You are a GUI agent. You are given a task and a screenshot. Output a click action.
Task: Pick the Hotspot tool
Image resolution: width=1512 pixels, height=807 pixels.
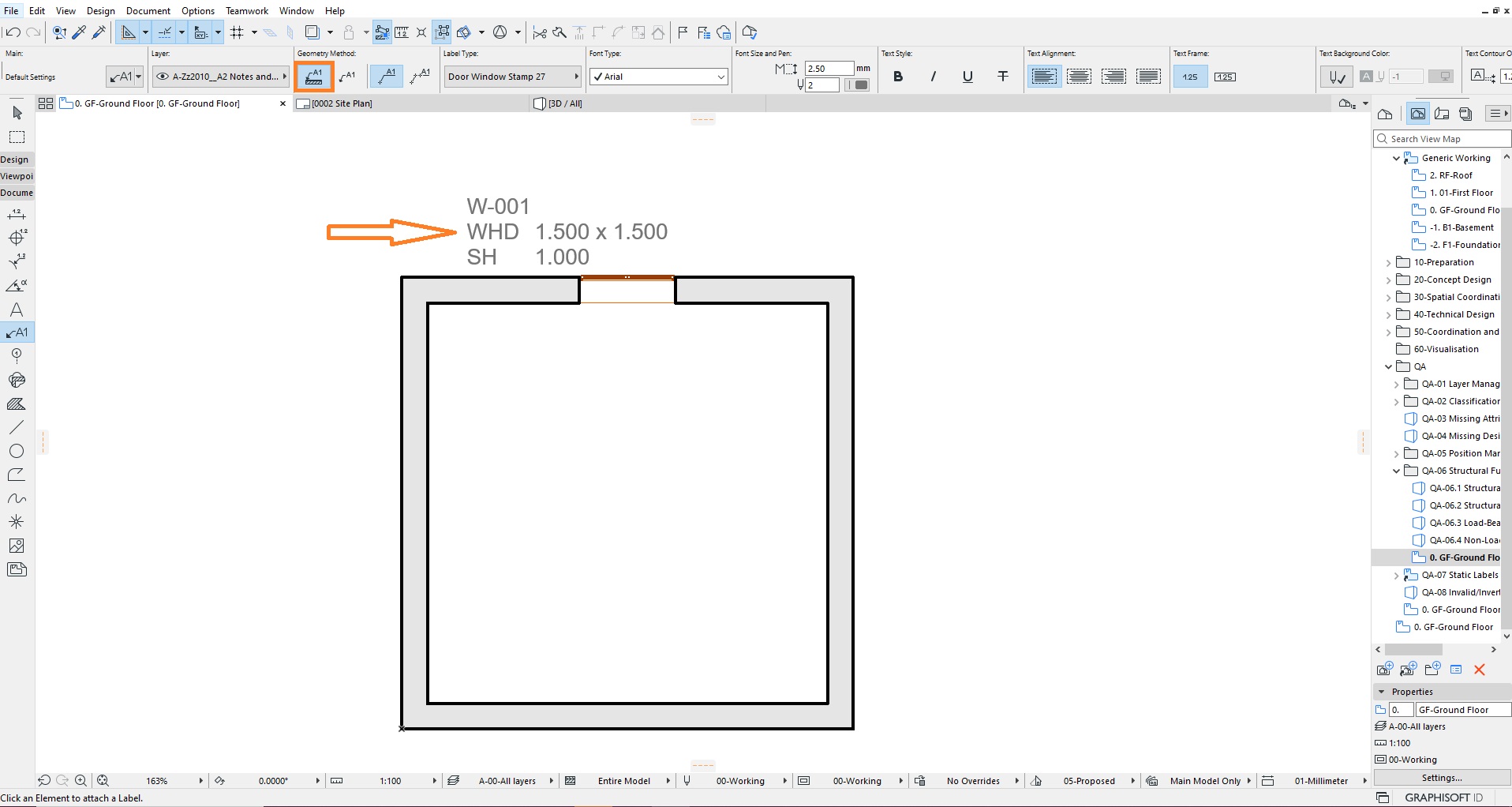click(17, 522)
